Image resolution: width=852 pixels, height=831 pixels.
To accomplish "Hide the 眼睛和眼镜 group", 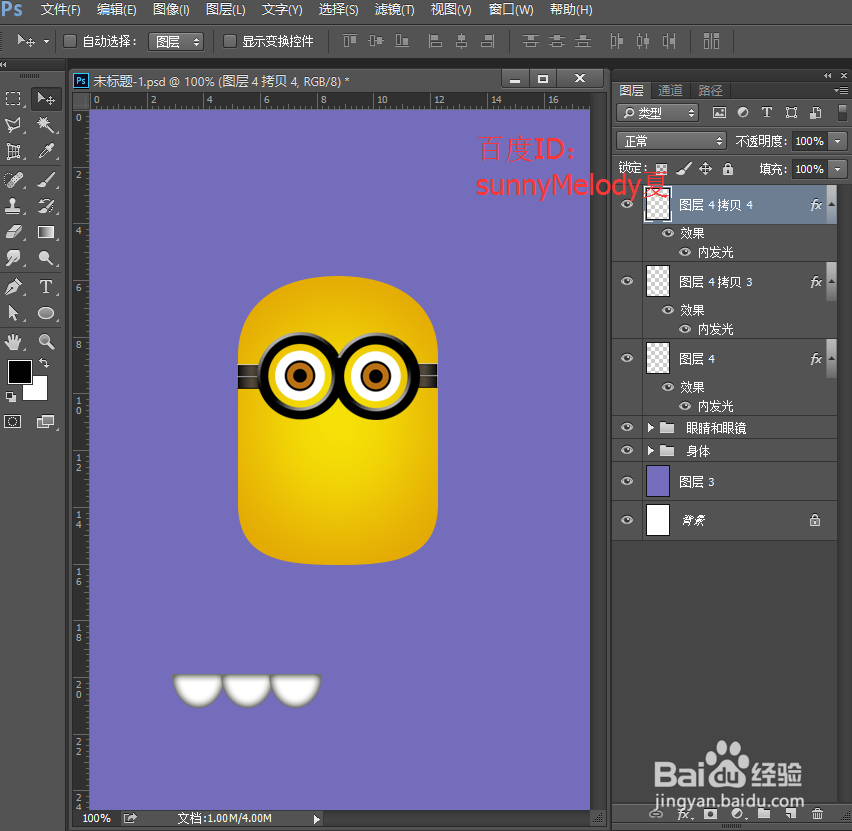I will click(627, 427).
